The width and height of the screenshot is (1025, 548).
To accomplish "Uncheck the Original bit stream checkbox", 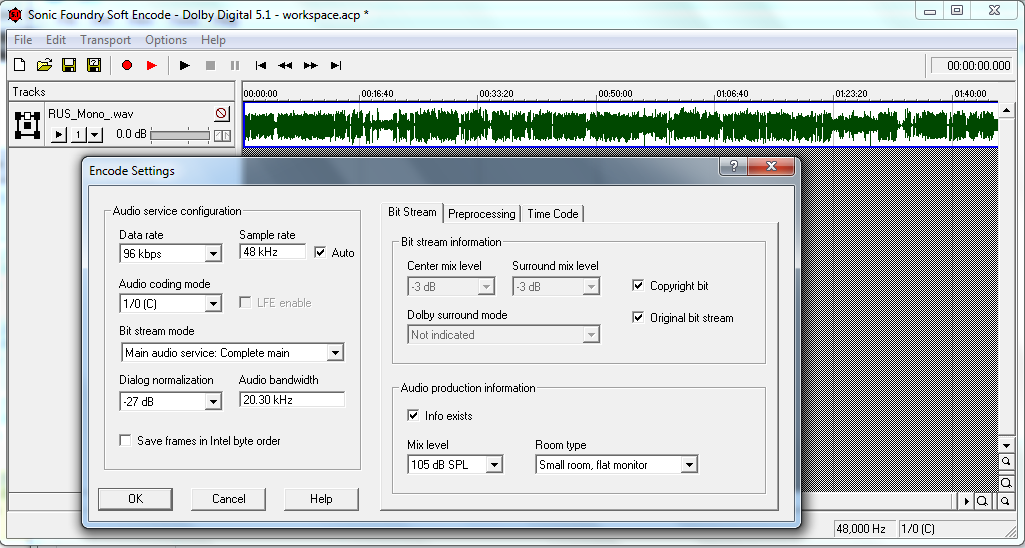I will point(639,318).
